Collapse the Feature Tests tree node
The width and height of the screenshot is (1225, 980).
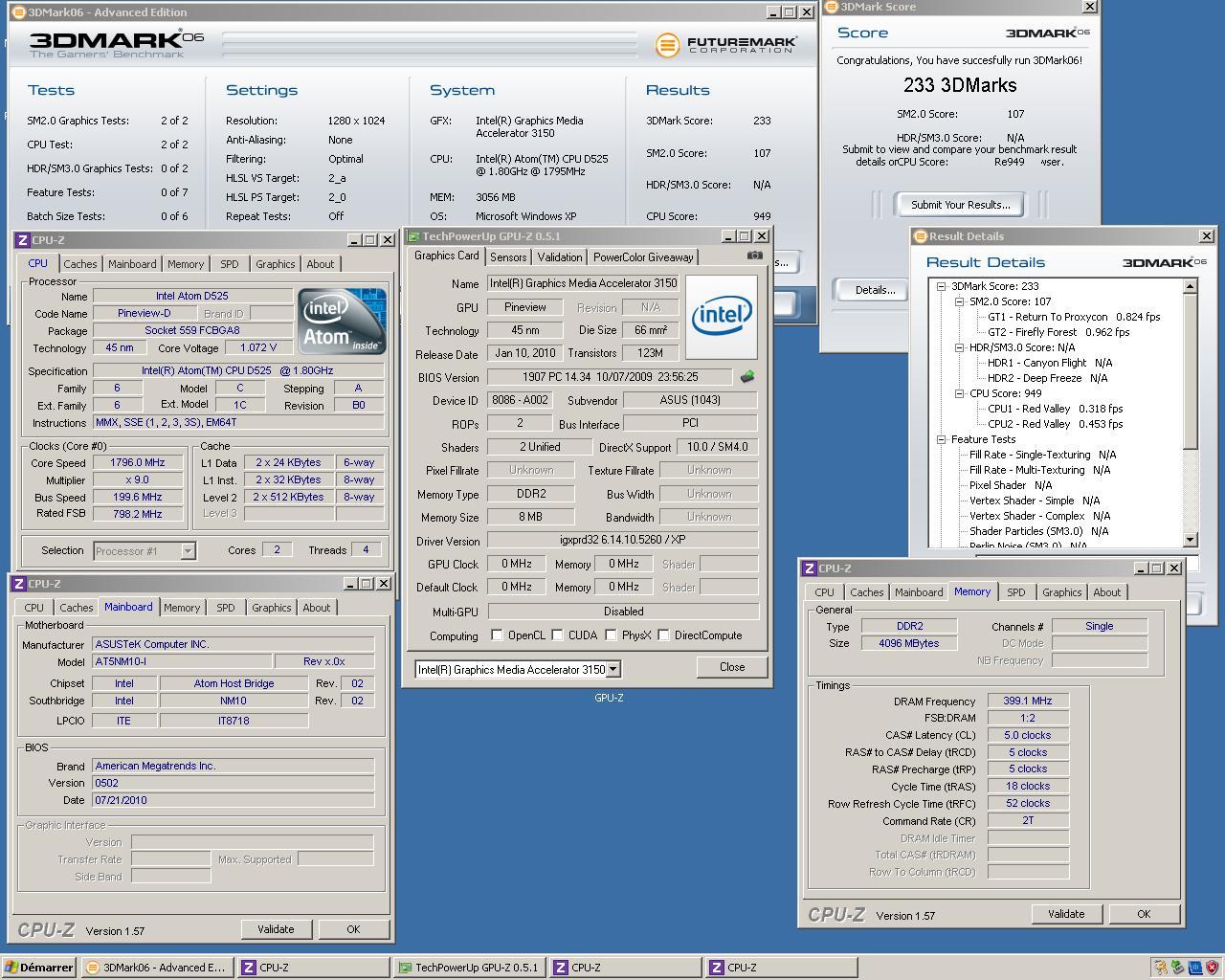tap(942, 439)
